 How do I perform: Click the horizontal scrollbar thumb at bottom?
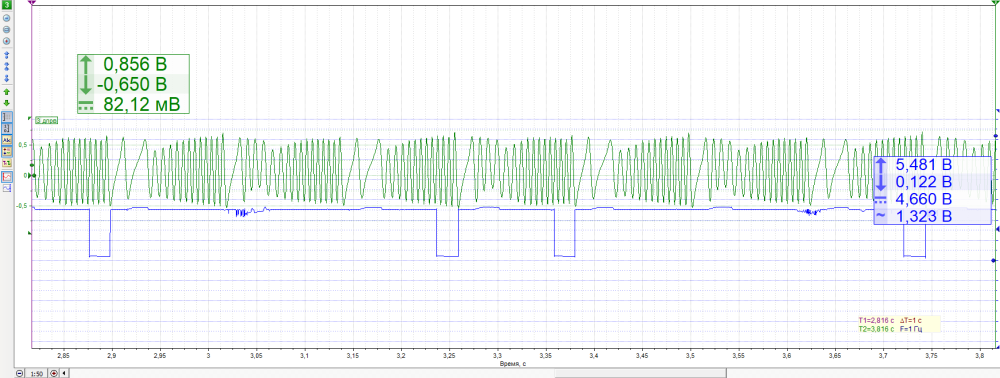tap(640, 373)
